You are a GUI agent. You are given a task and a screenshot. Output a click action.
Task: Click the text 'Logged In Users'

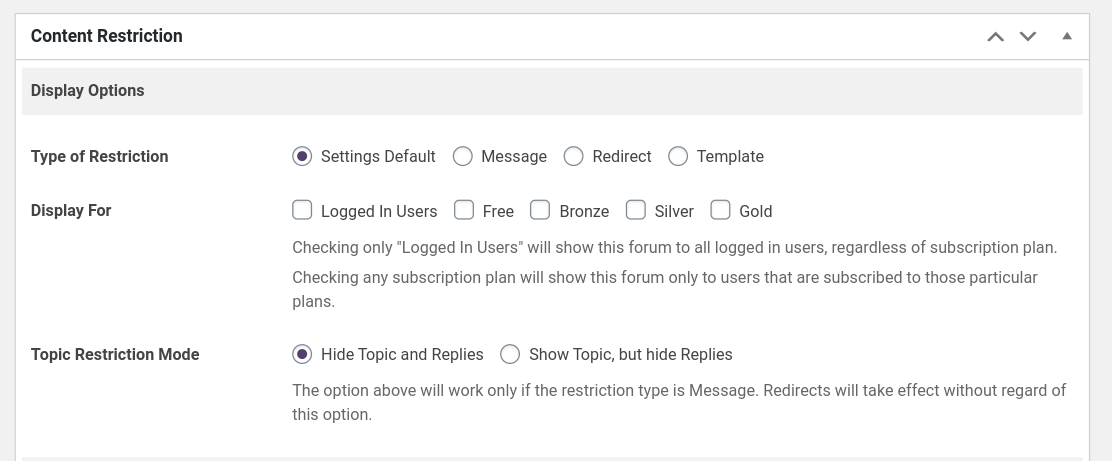[379, 211]
